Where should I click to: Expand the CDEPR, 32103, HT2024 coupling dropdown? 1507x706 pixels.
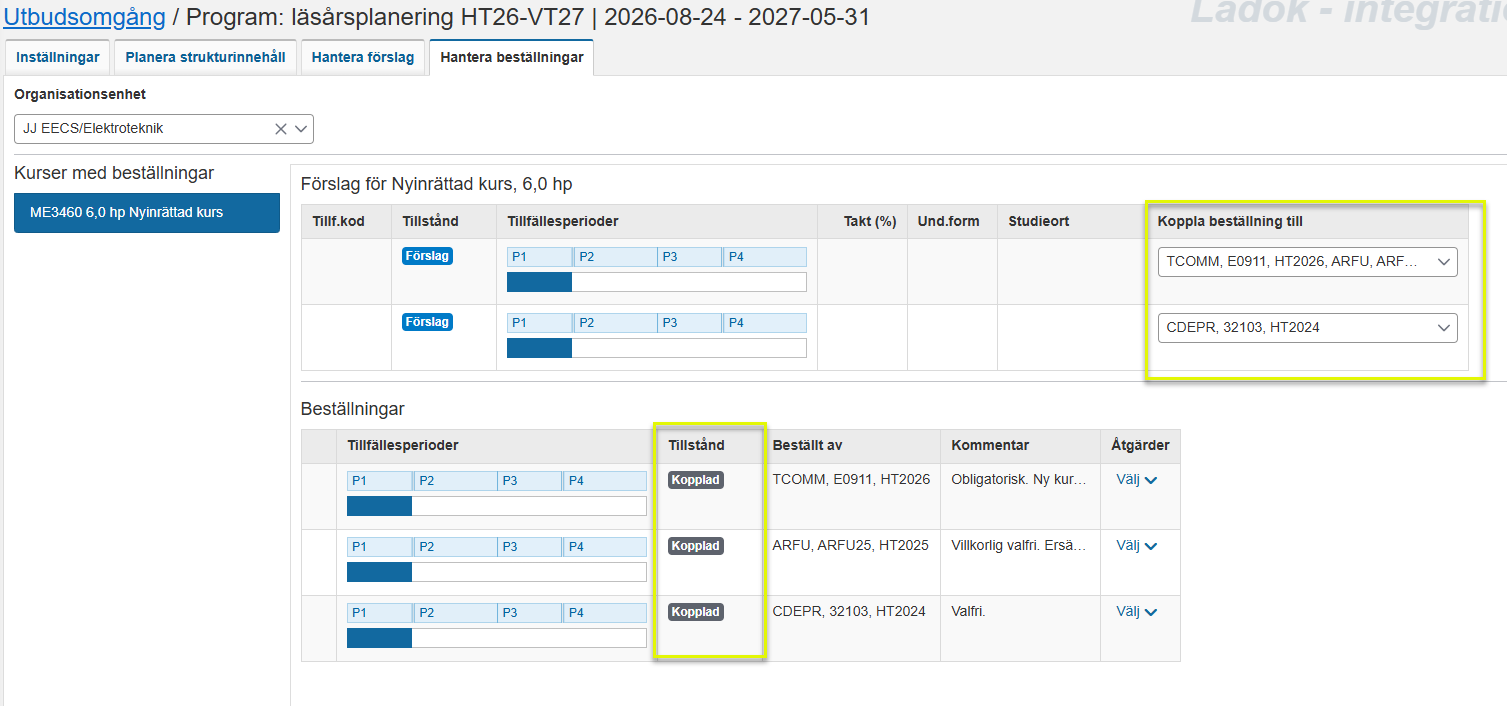(1307, 328)
